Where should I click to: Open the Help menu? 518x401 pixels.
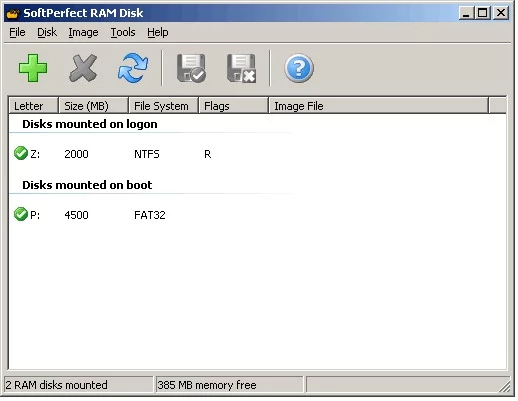[158, 32]
